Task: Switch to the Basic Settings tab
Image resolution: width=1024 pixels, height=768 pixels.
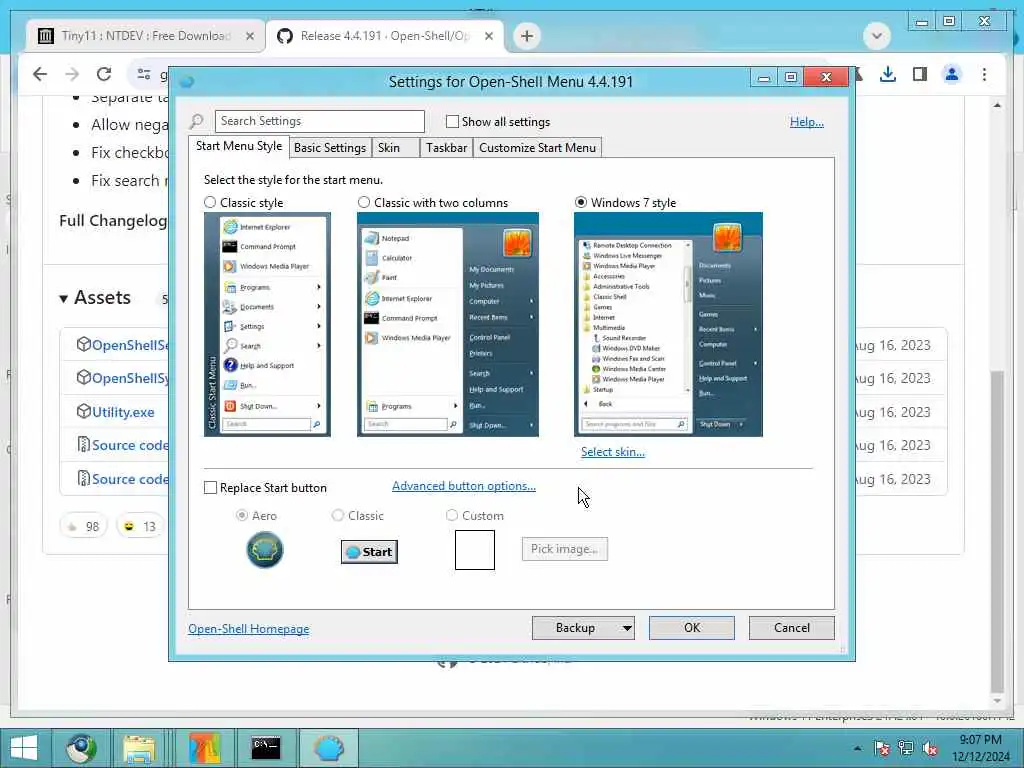Action: tap(330, 148)
